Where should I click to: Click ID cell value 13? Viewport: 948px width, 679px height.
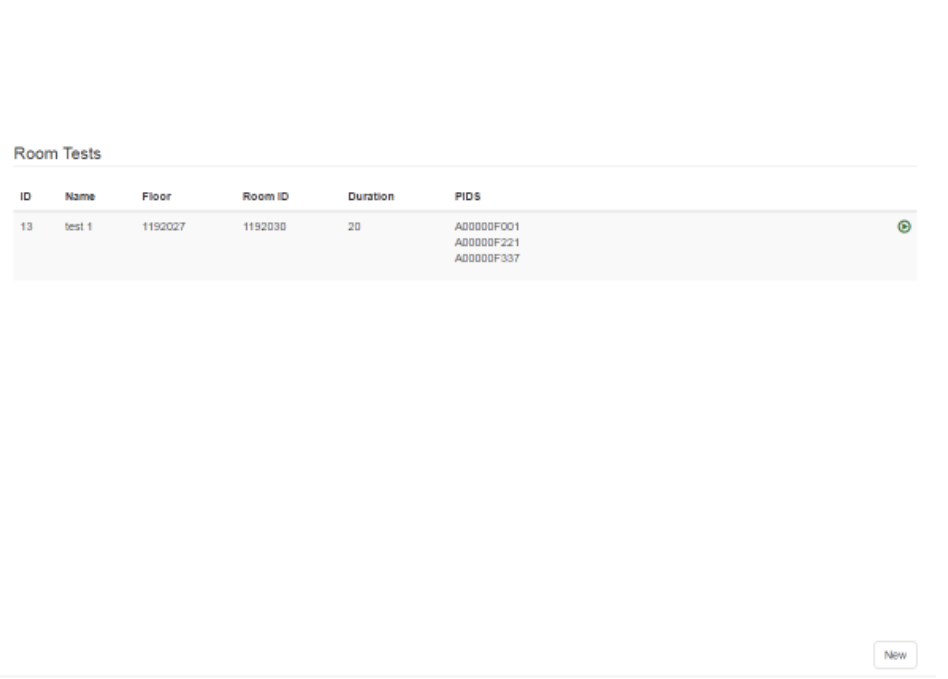point(26,227)
